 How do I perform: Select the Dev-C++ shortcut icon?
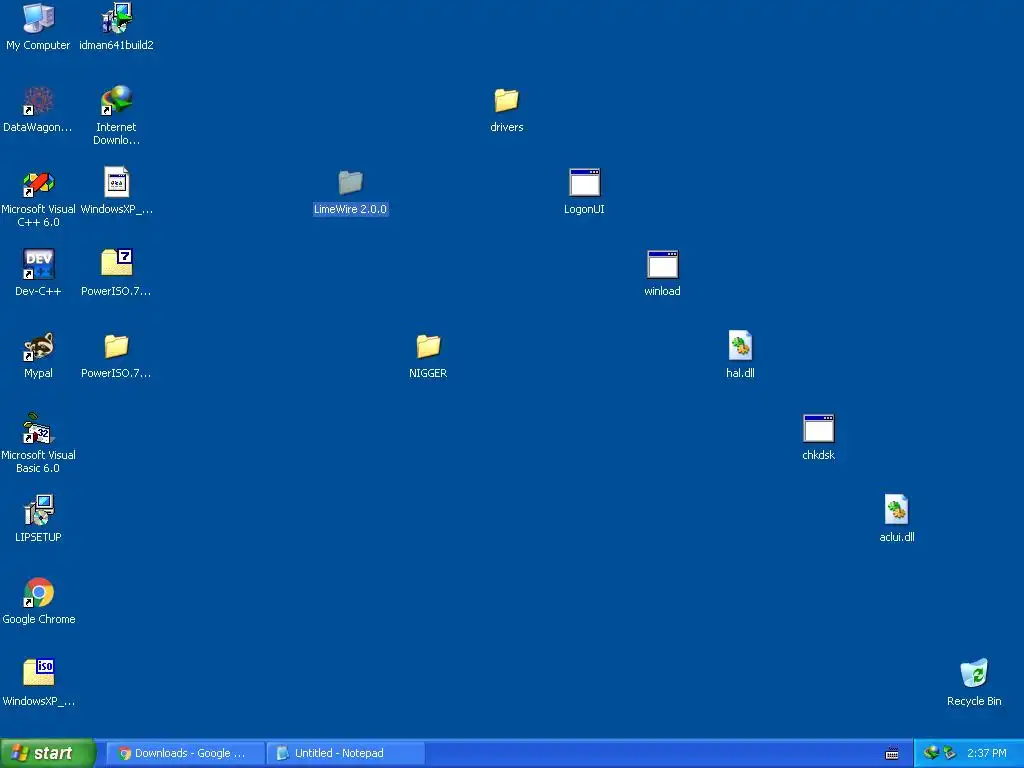point(39,272)
